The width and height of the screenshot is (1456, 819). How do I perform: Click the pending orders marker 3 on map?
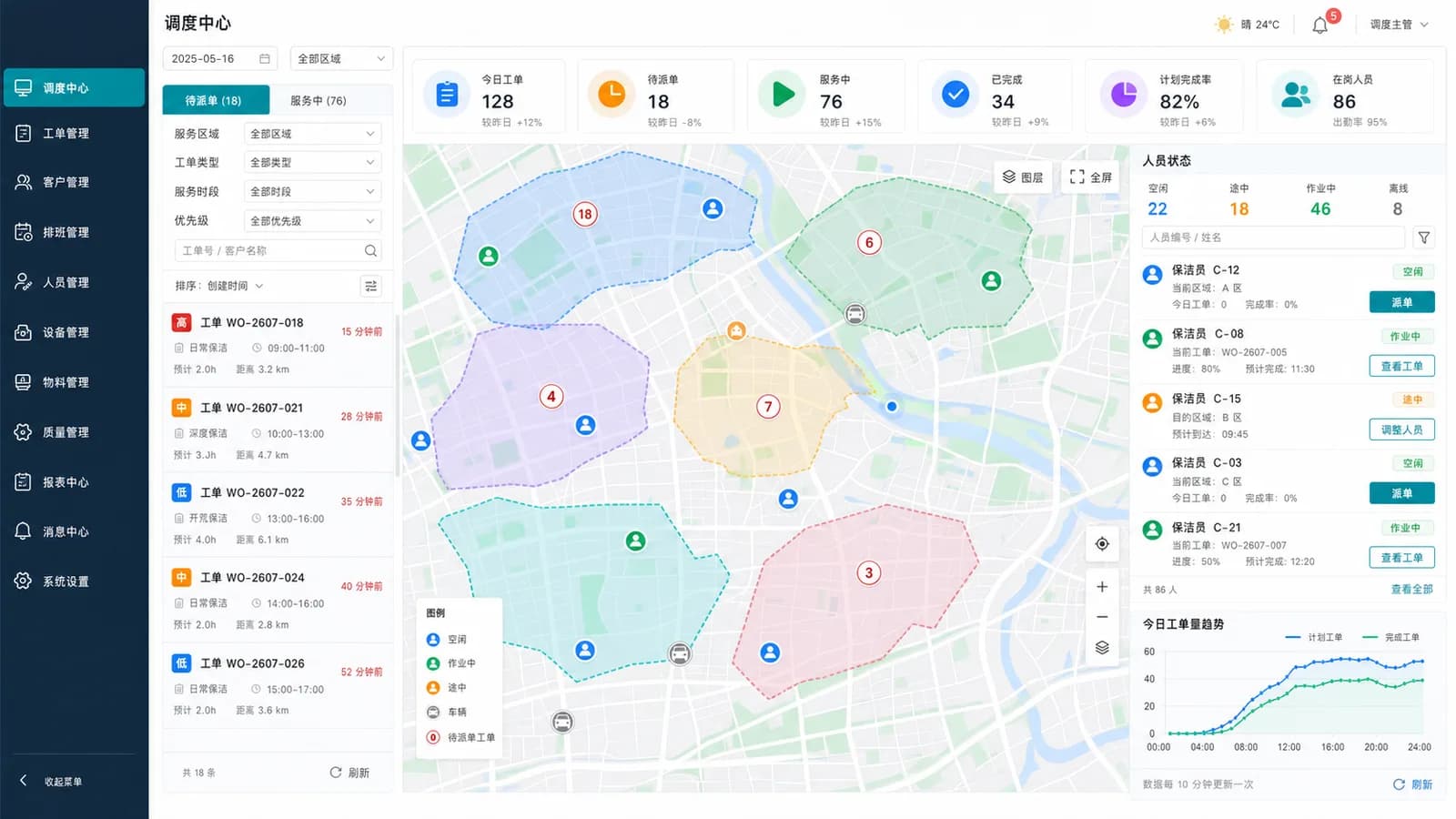[x=869, y=572]
